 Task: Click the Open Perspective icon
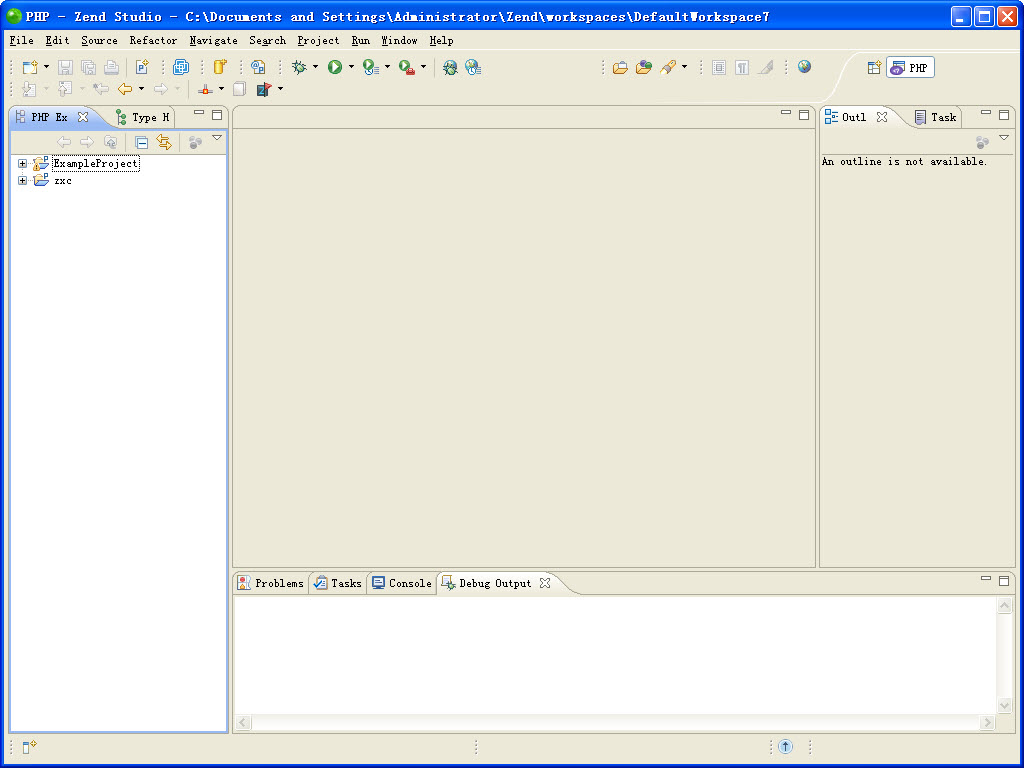coord(874,68)
